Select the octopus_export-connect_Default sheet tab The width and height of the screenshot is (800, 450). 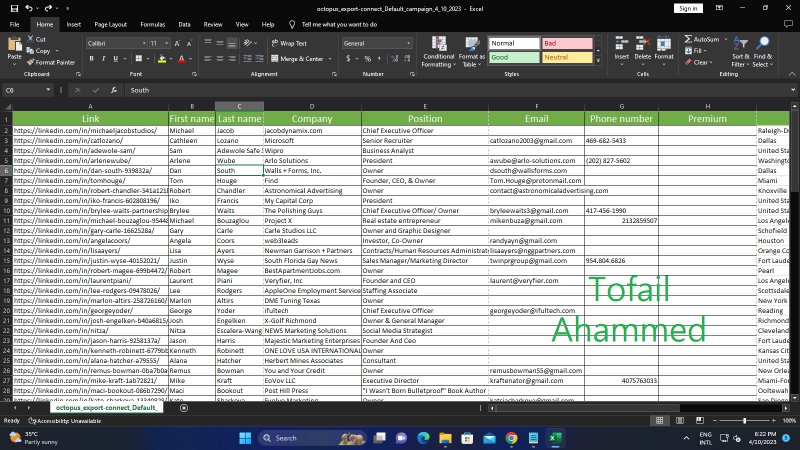pyautogui.click(x=106, y=408)
